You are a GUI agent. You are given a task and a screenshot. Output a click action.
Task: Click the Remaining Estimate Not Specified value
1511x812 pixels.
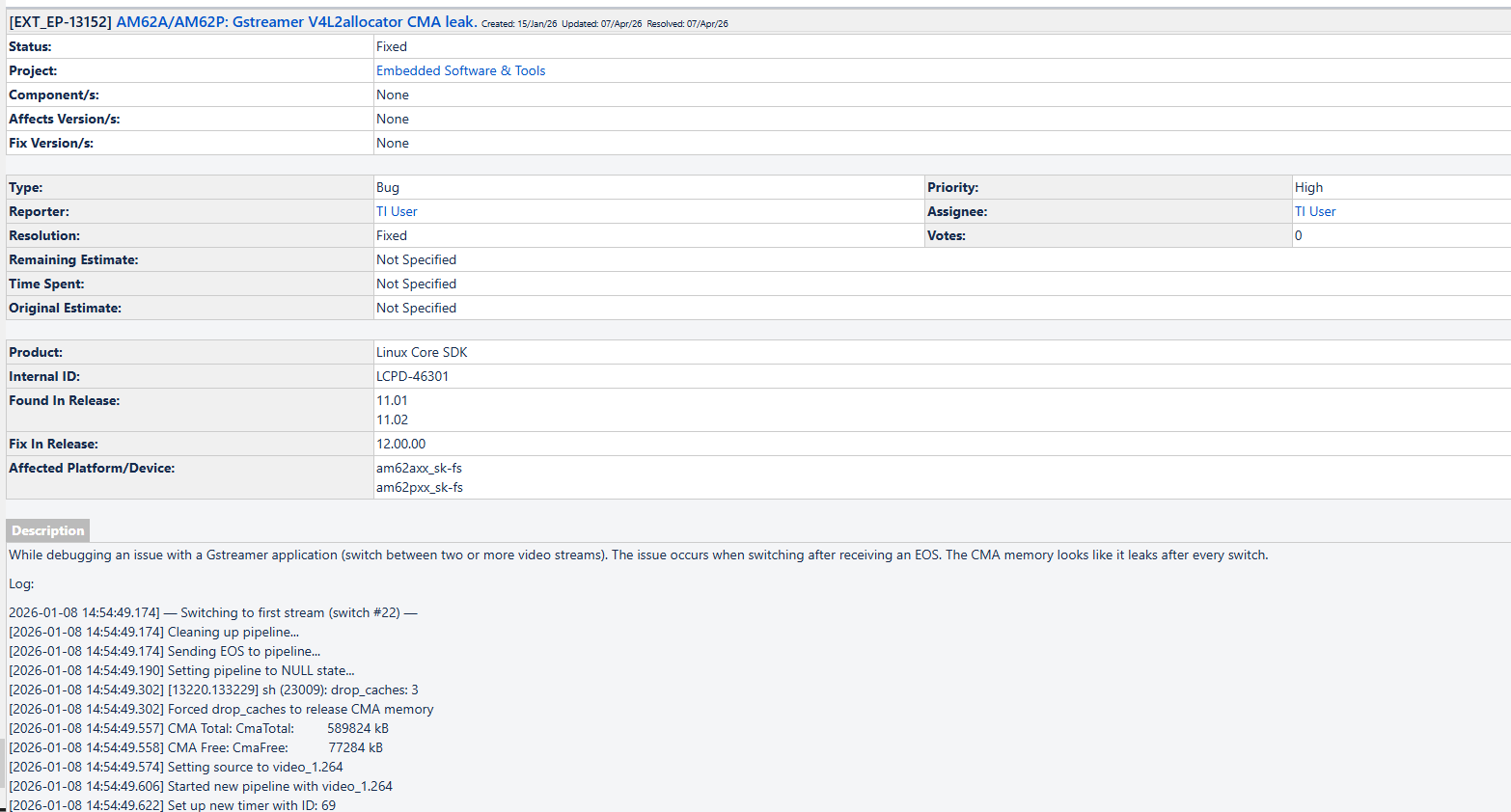(x=416, y=259)
